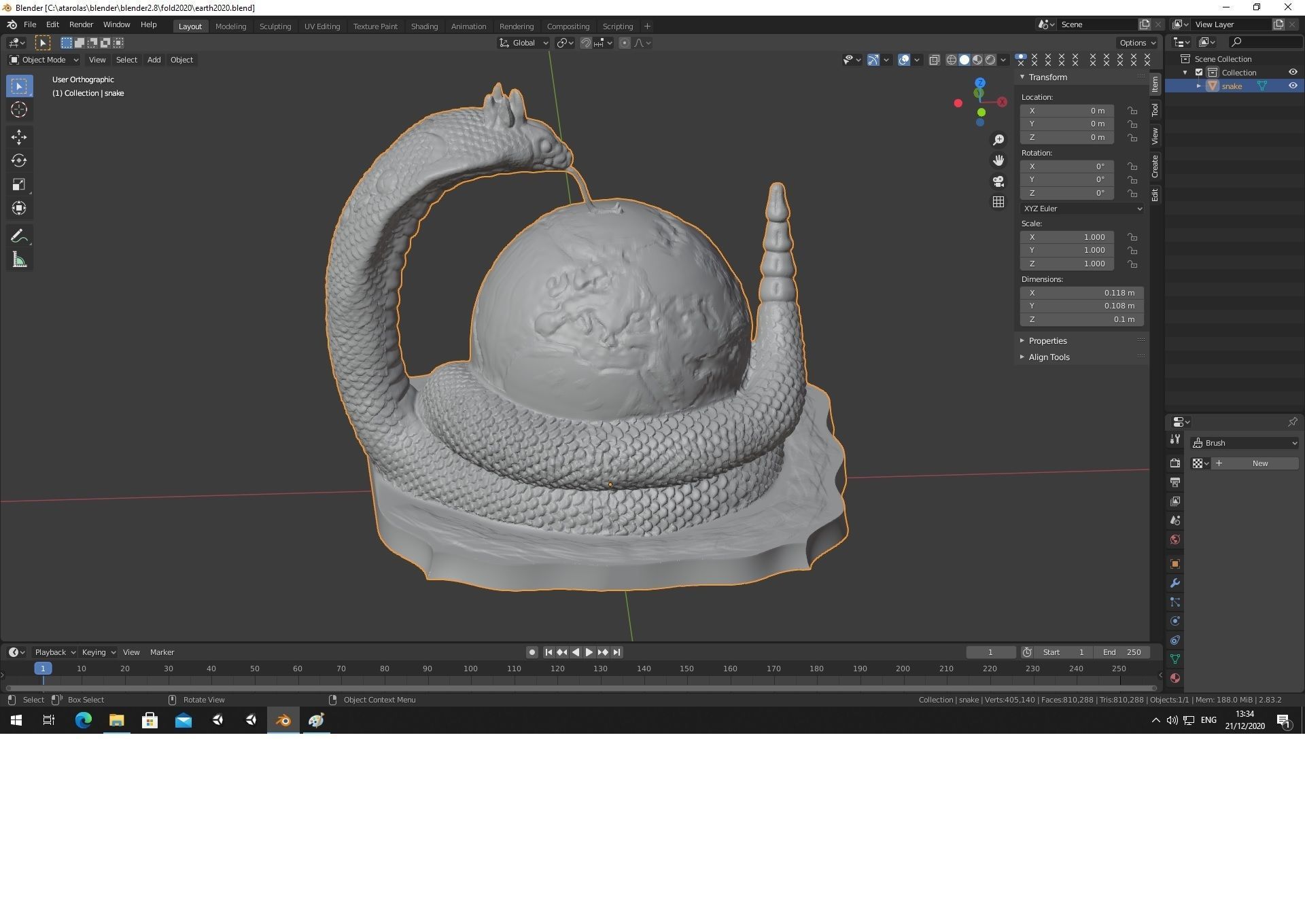Image resolution: width=1305 pixels, height=924 pixels.
Task: Activate the Move tool
Action: [19, 137]
